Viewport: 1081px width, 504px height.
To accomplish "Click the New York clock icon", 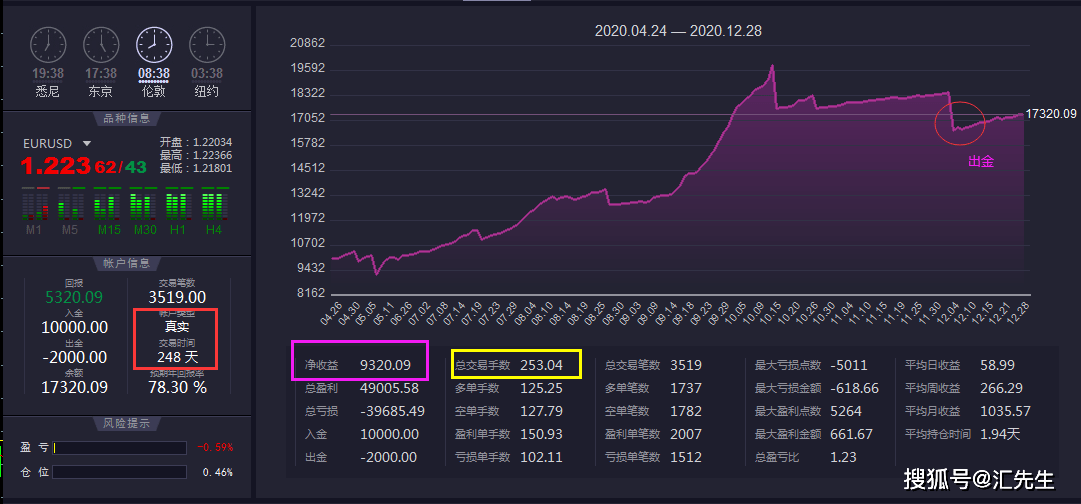I will [207, 45].
